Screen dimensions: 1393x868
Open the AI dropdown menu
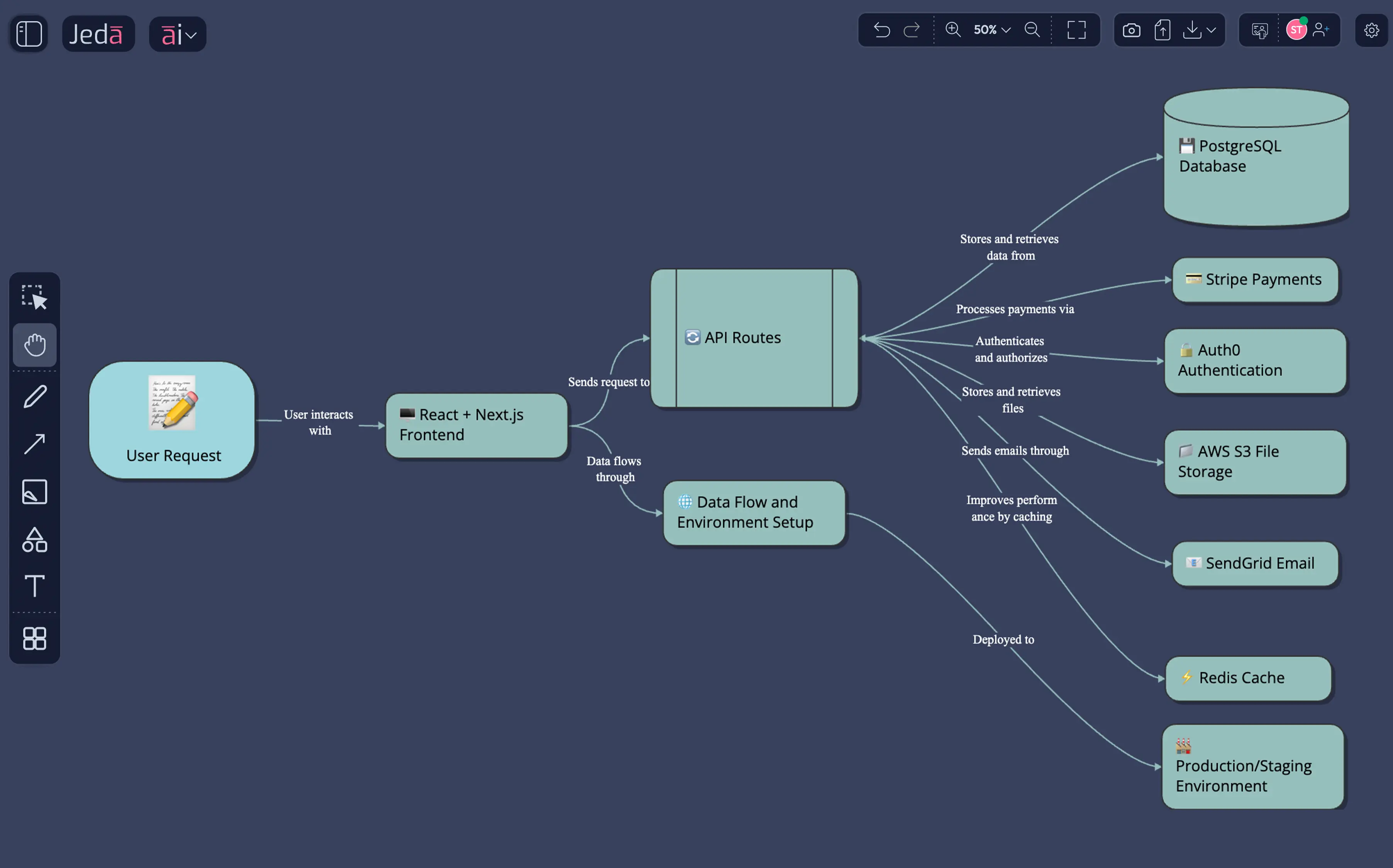178,34
